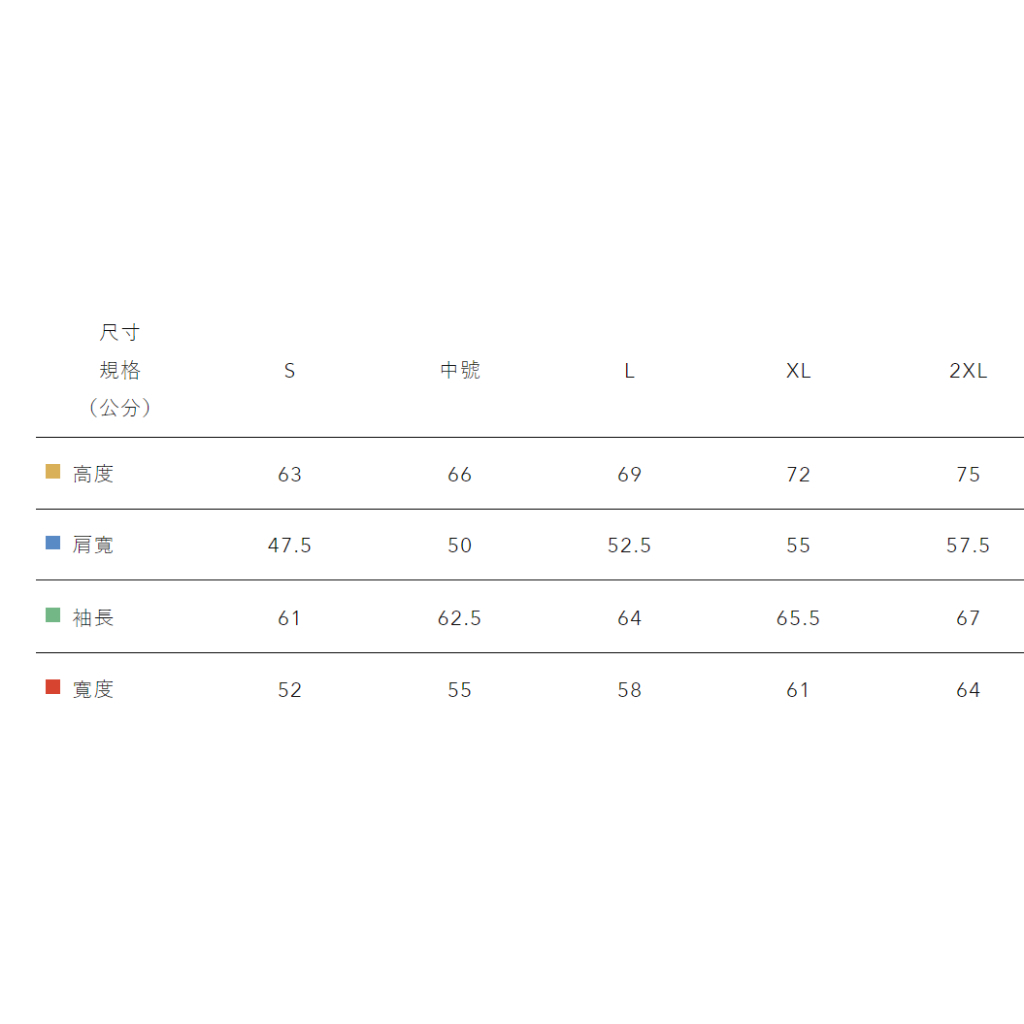Click the yellow square beside 高度
Screen dimensions: 1024x1024
(53, 472)
